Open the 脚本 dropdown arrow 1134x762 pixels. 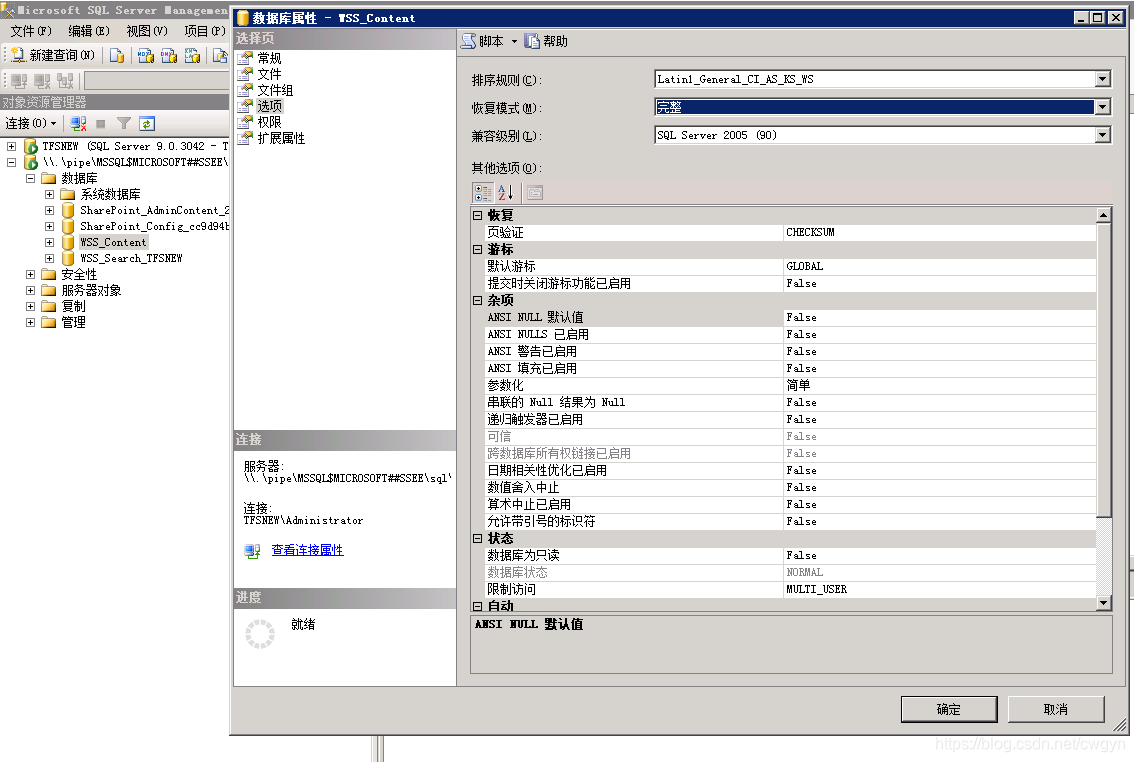tap(514, 41)
